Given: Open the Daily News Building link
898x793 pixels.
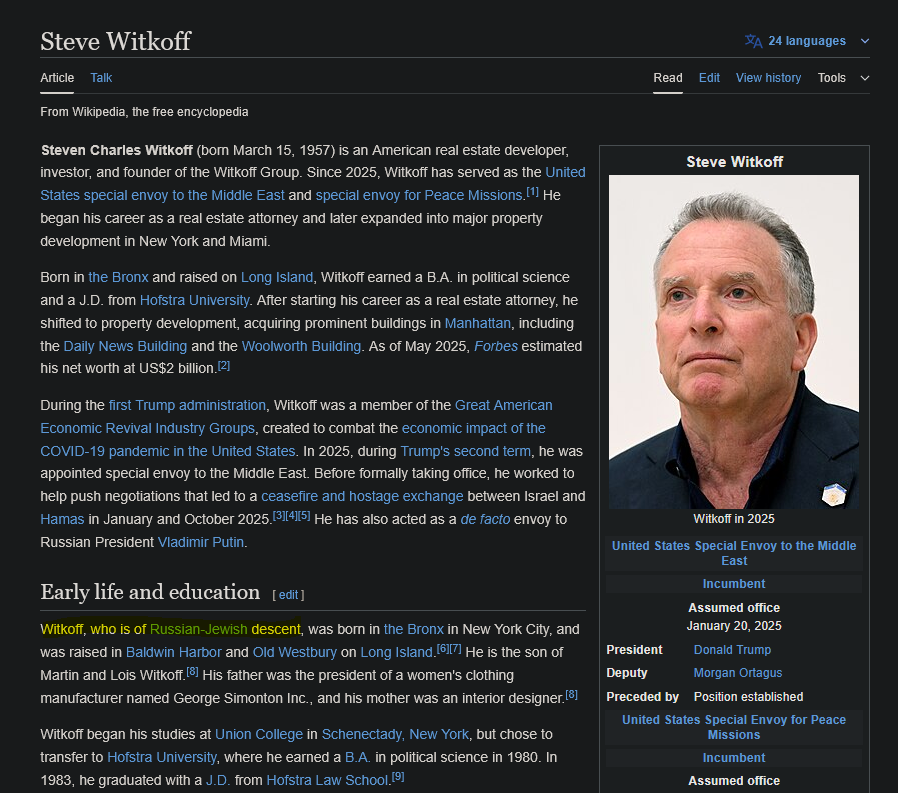Looking at the screenshot, I should 125,346.
